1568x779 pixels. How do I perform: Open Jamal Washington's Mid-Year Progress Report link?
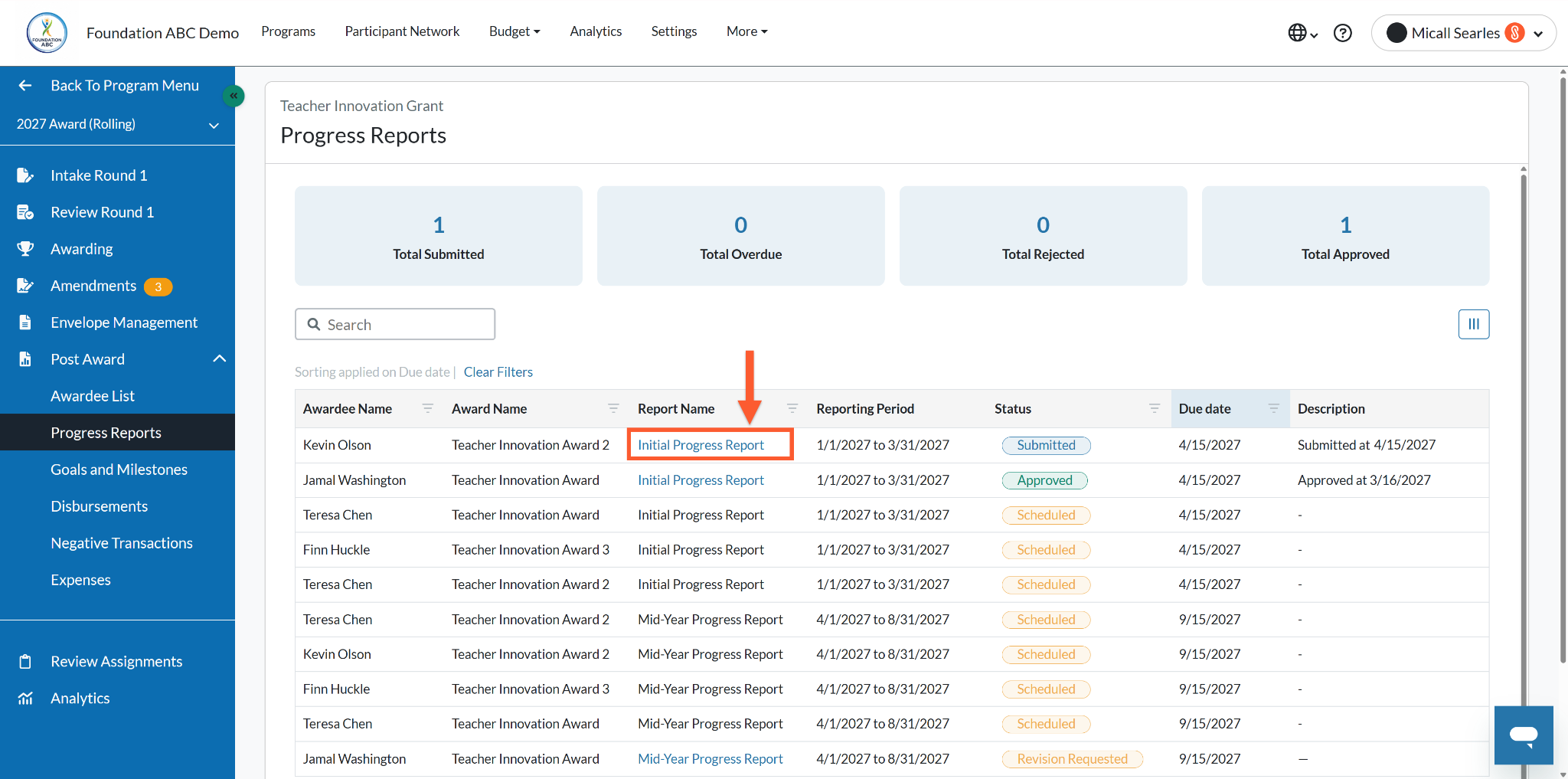[710, 759]
